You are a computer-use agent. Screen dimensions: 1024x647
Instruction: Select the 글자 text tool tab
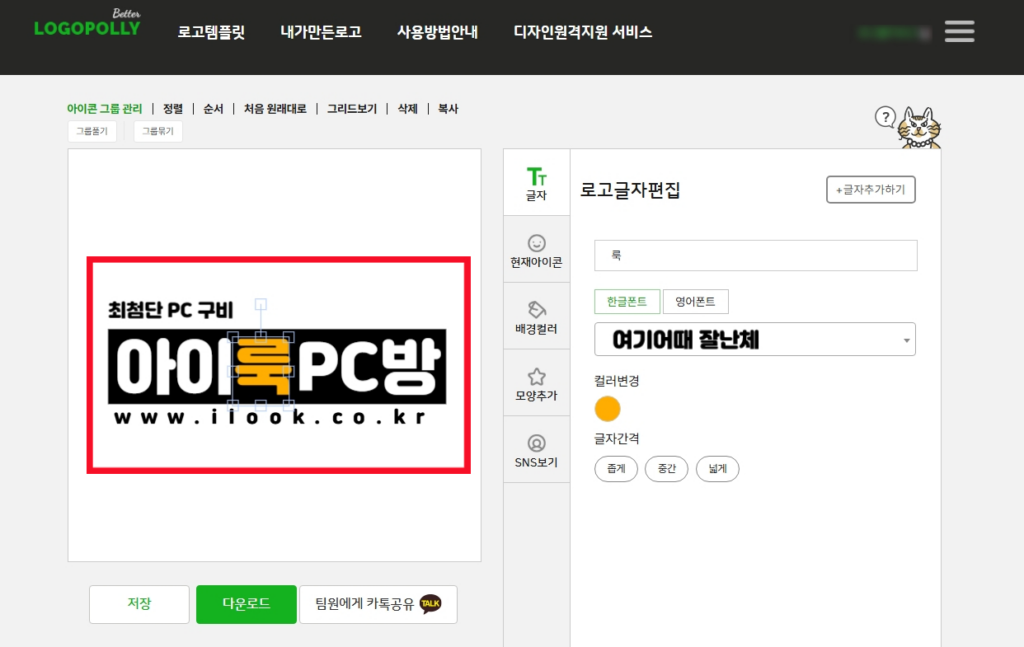point(536,183)
